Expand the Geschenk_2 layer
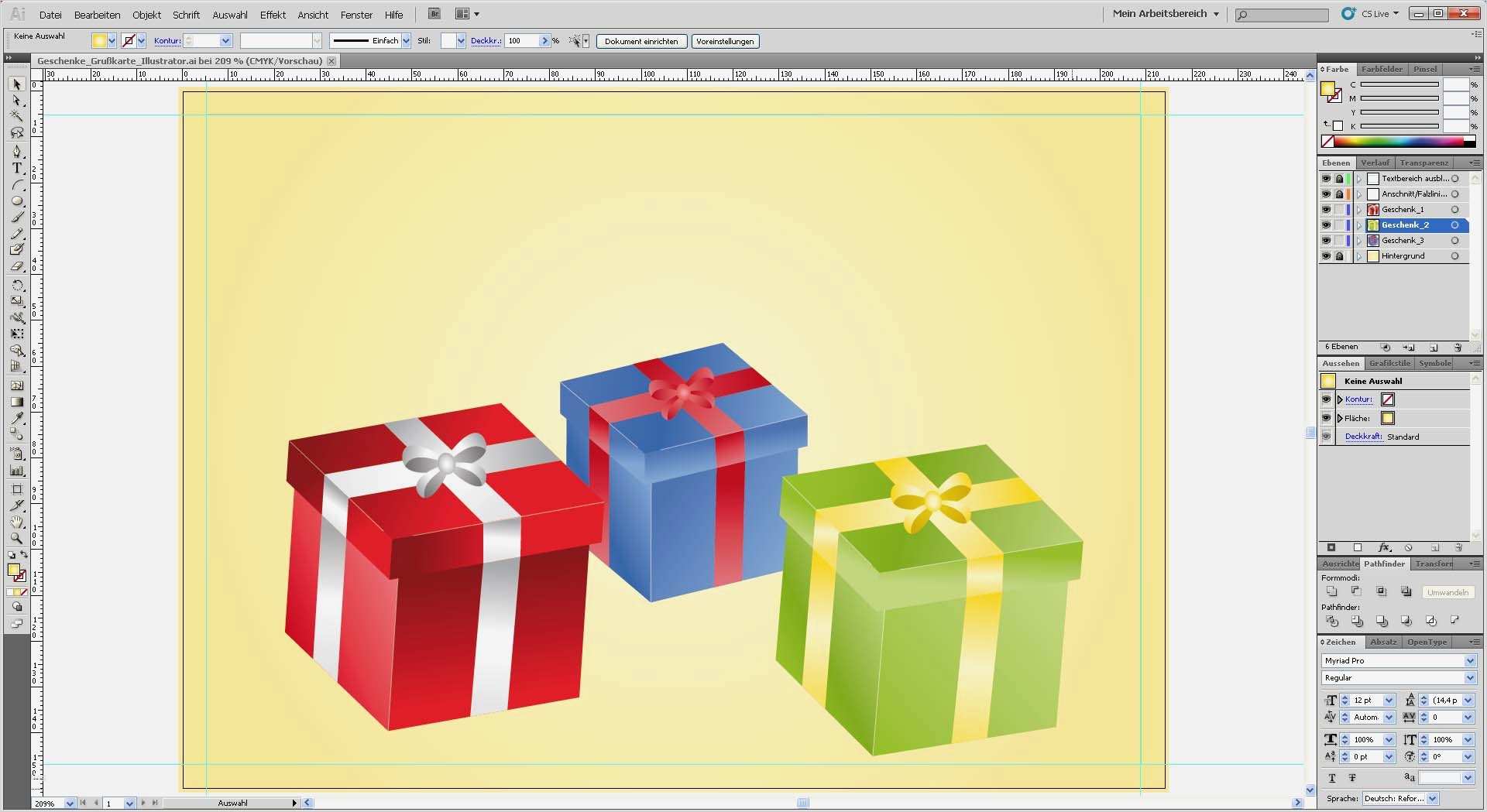Image resolution: width=1487 pixels, height=812 pixels. (x=1358, y=225)
